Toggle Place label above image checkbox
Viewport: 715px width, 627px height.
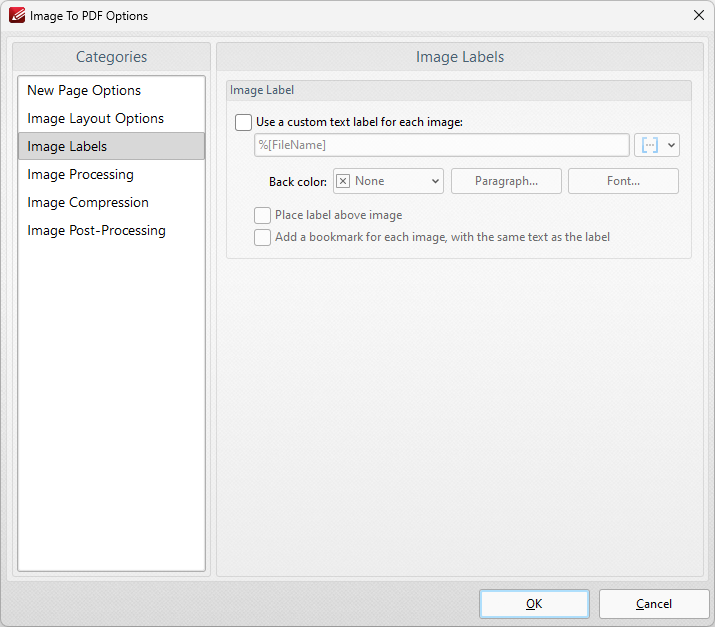pyautogui.click(x=262, y=215)
